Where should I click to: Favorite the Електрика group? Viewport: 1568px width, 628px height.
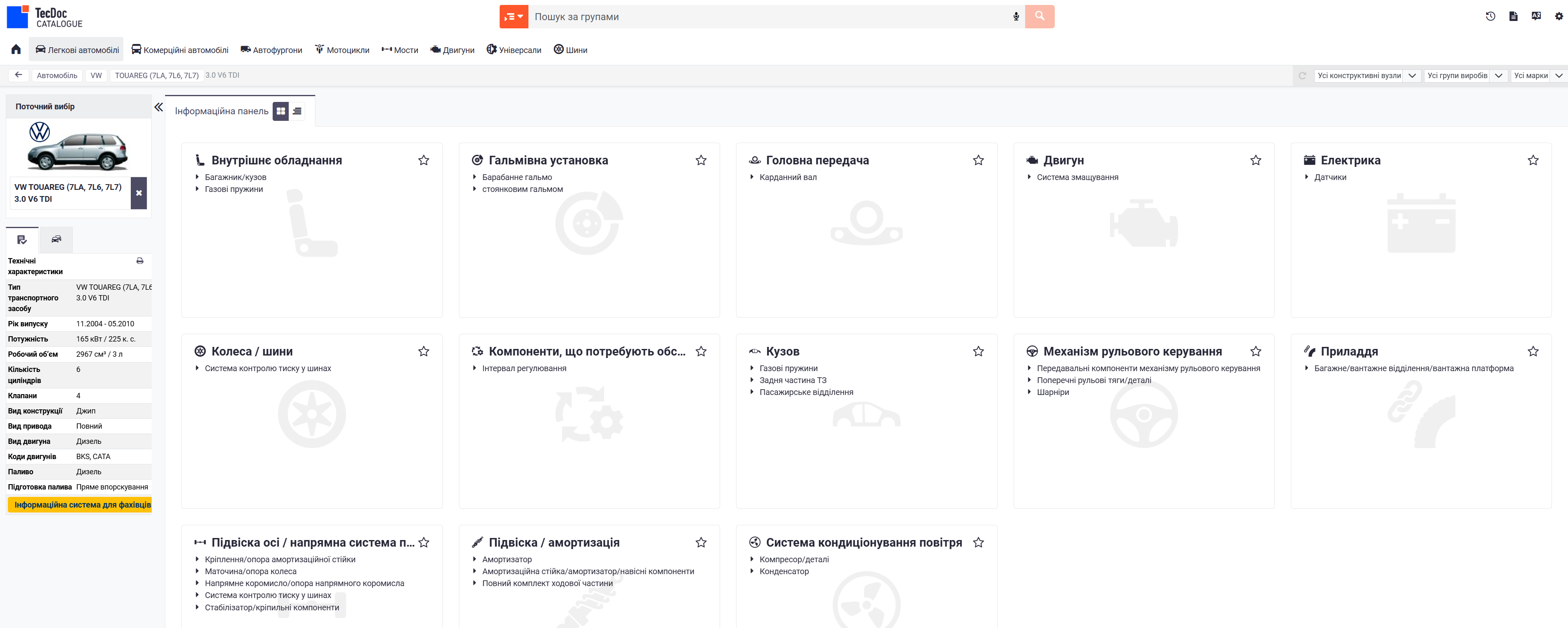[x=1533, y=160]
